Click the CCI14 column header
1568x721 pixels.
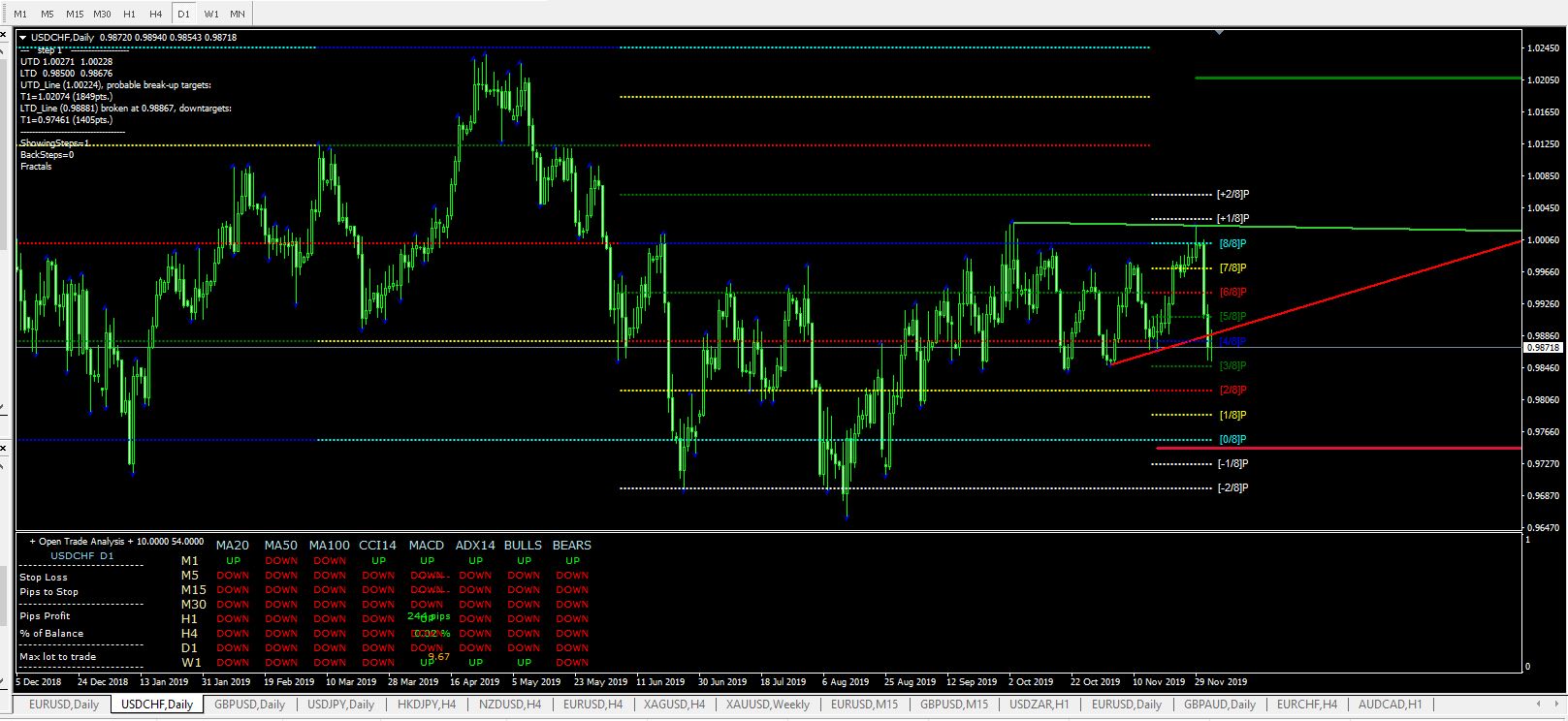click(378, 546)
